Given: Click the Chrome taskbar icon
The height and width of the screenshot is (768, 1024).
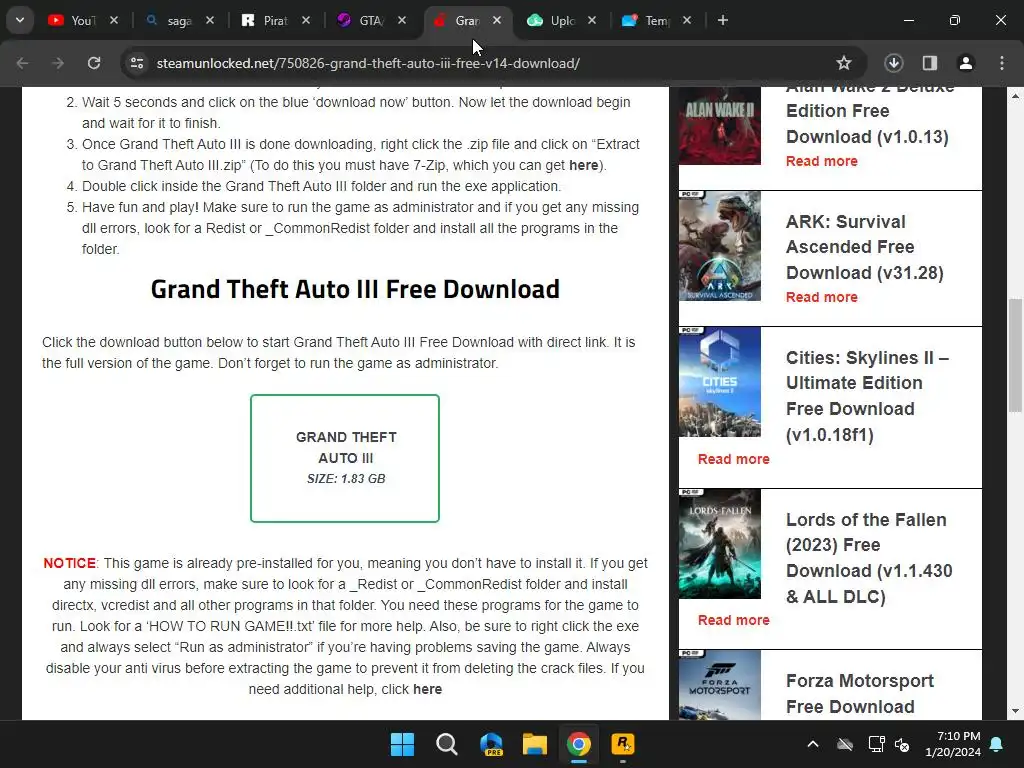Looking at the screenshot, I should 579,744.
